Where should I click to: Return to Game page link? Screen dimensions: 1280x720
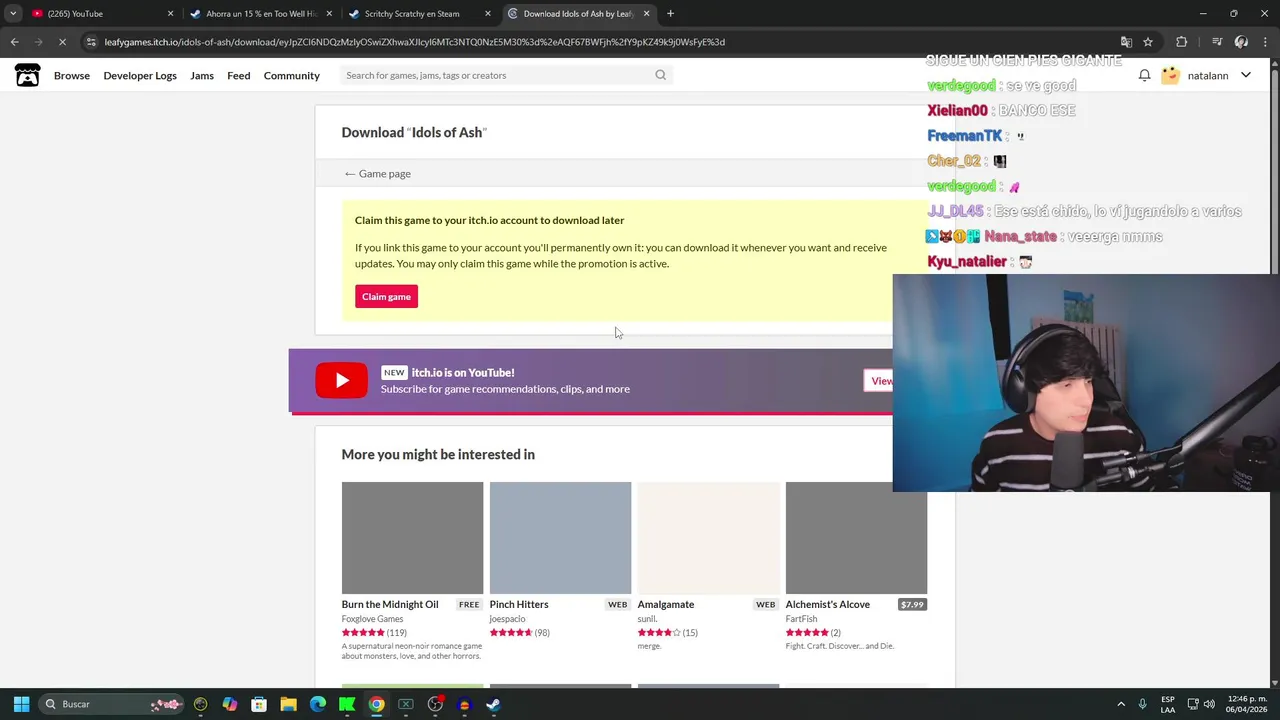(377, 174)
